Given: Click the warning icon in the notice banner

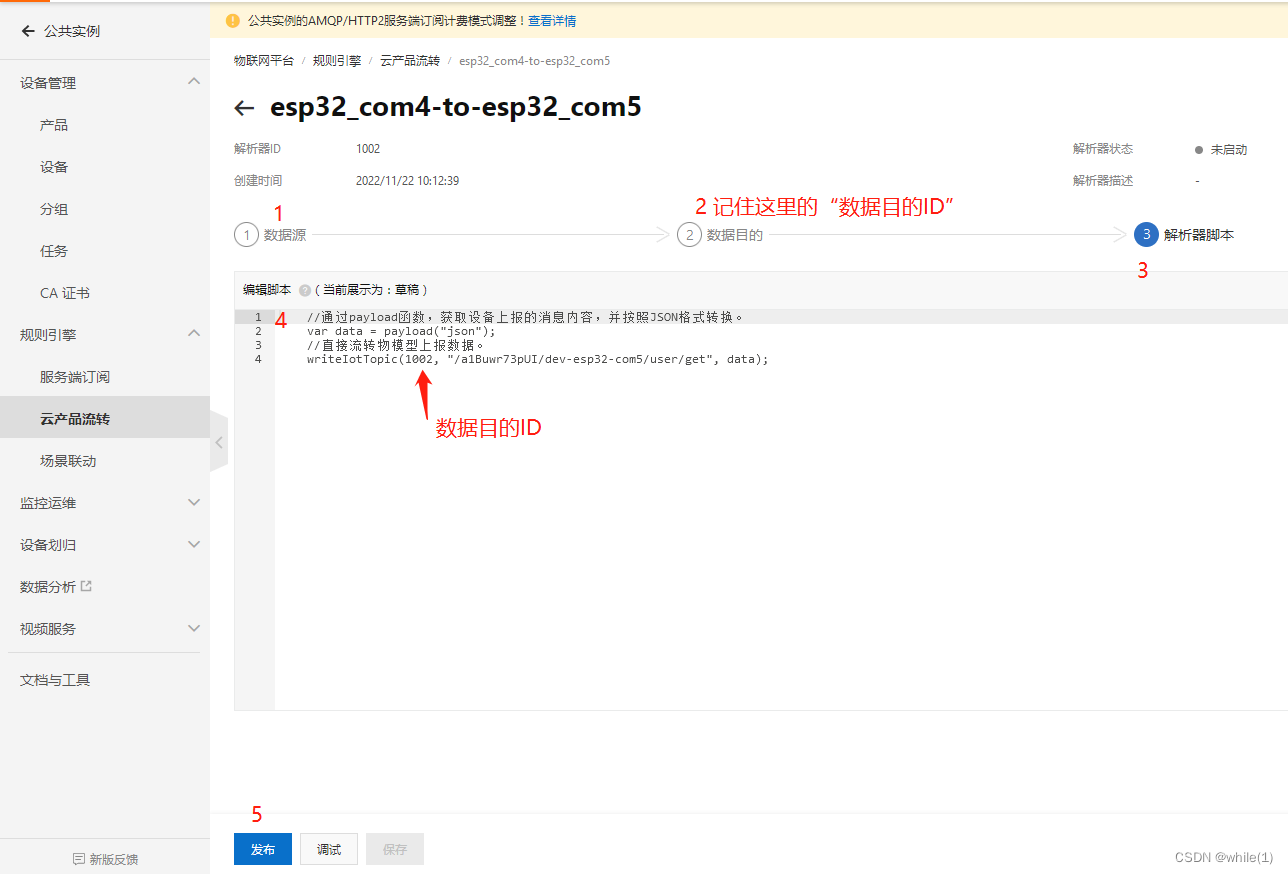Looking at the screenshot, I should pyautogui.click(x=233, y=20).
